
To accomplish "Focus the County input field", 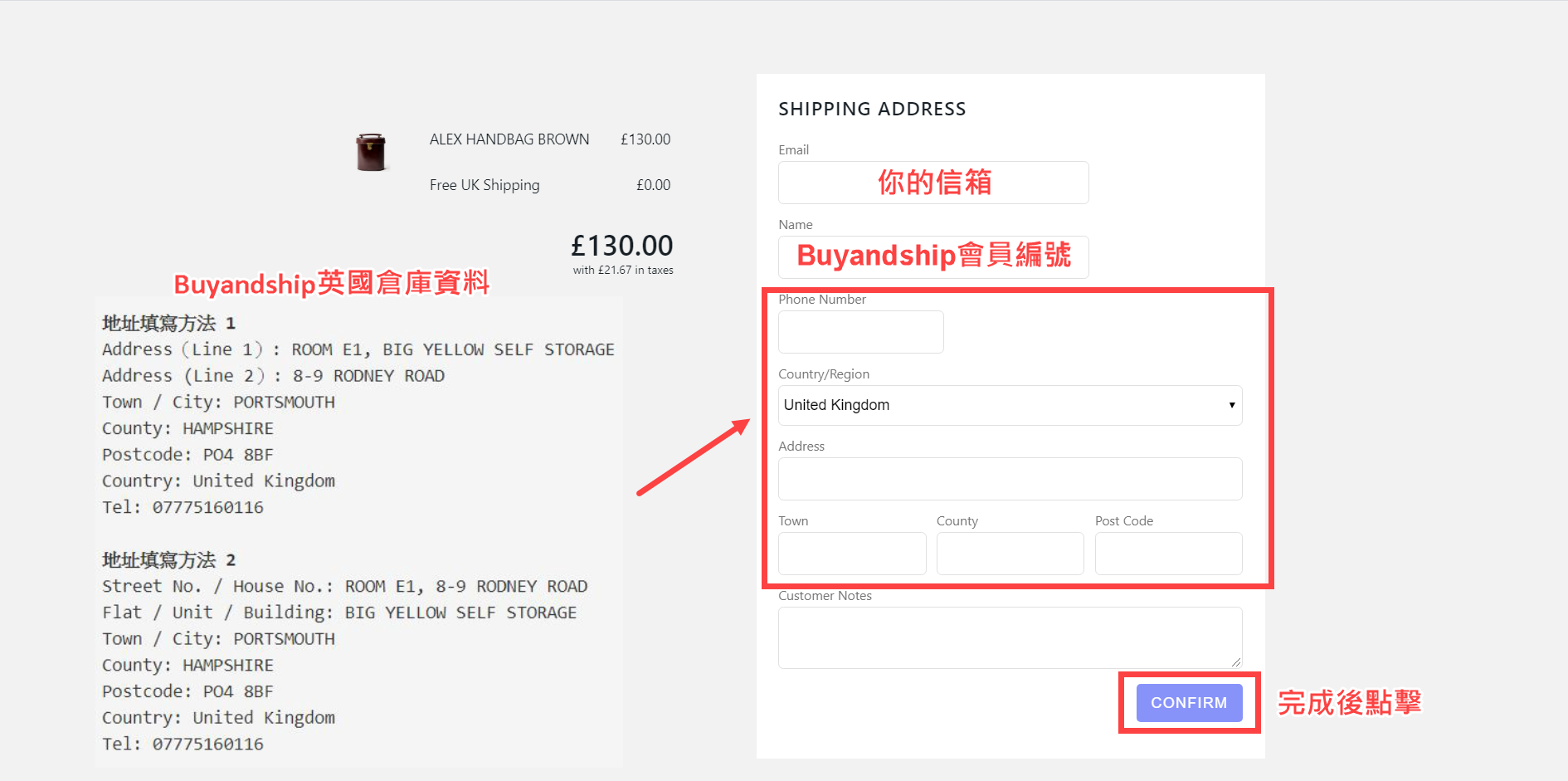I will (1010, 554).
